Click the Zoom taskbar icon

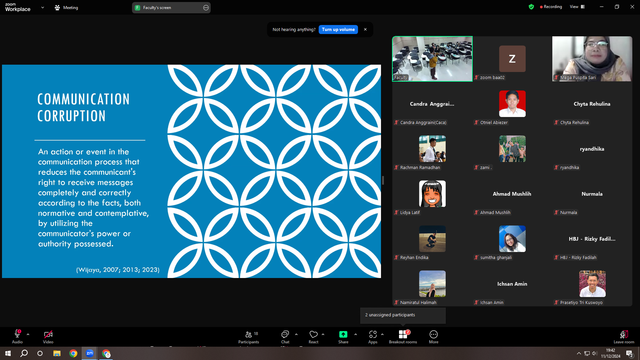click(x=89, y=353)
